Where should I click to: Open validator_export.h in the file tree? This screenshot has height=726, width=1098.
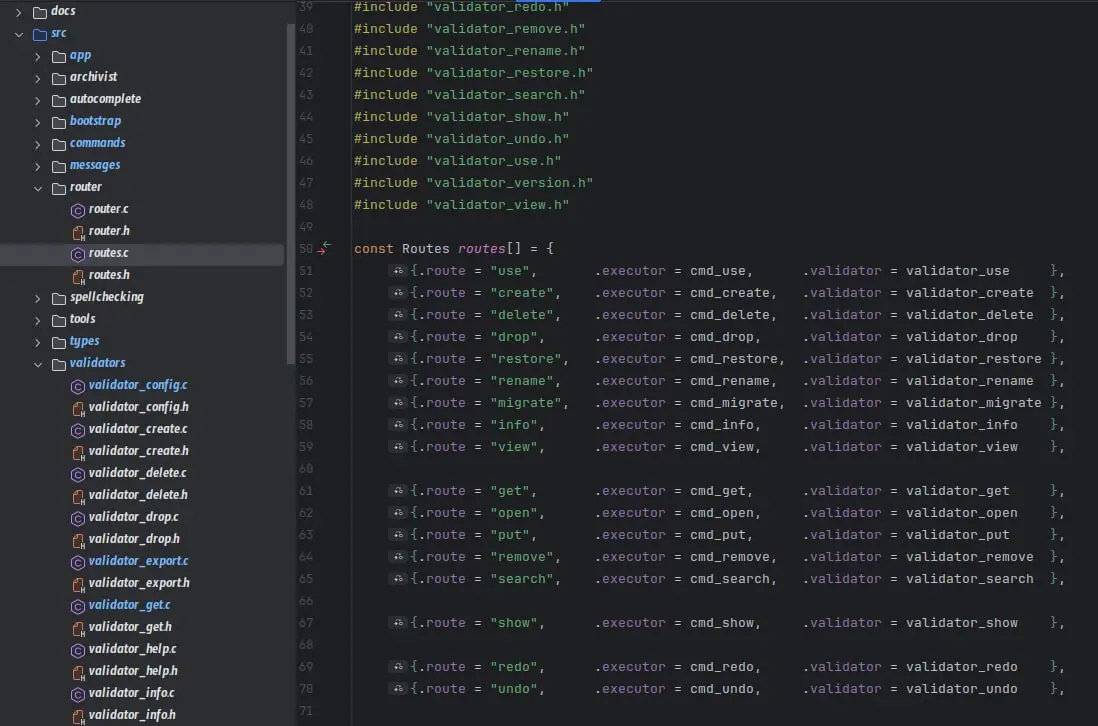point(139,582)
